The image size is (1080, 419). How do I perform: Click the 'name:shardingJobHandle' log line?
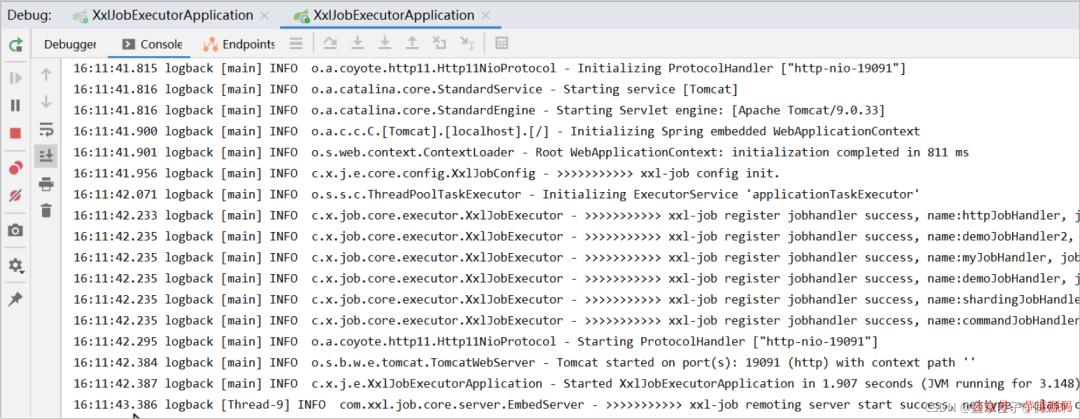point(576,300)
